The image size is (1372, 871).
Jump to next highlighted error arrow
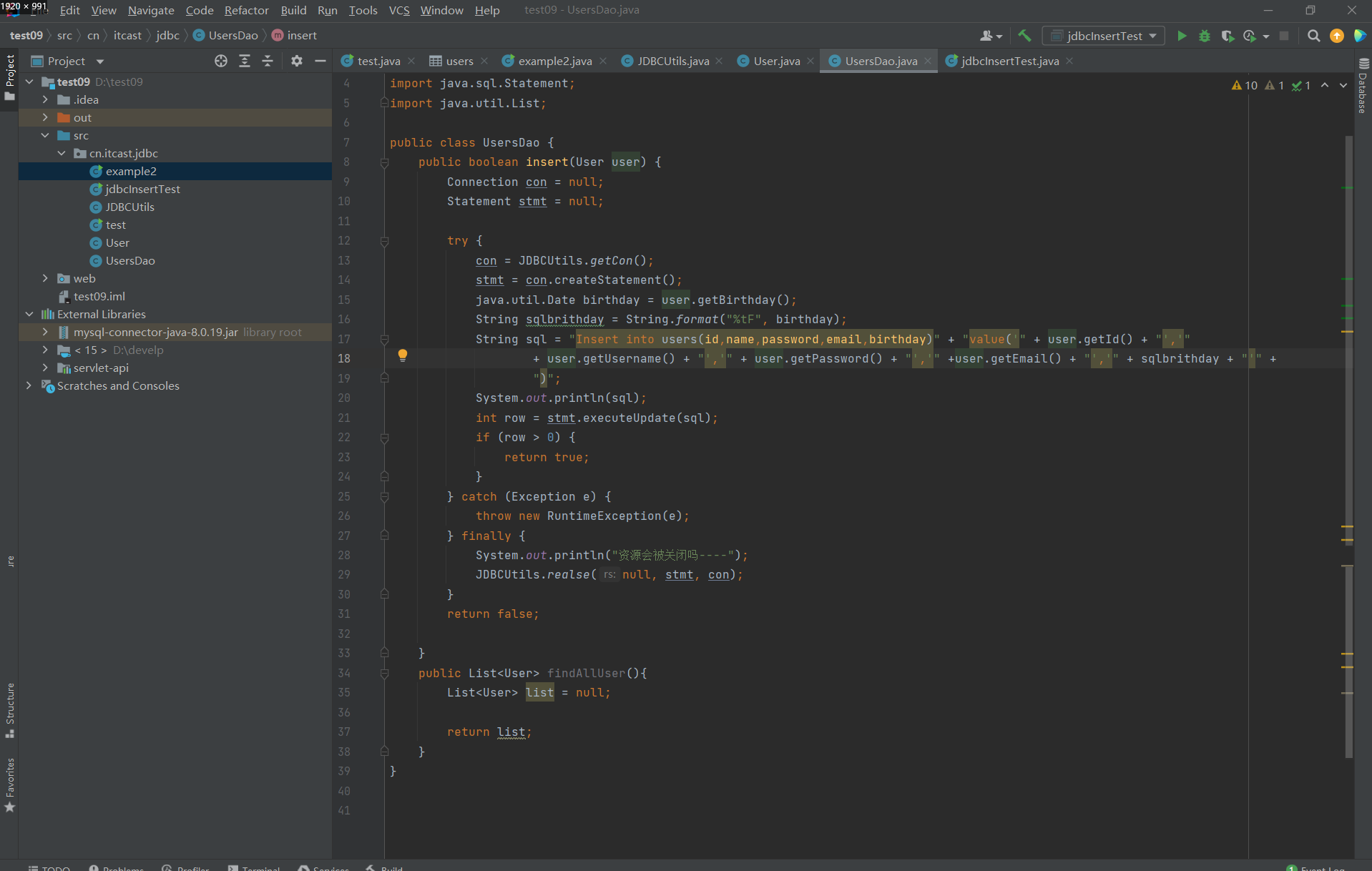[1343, 85]
